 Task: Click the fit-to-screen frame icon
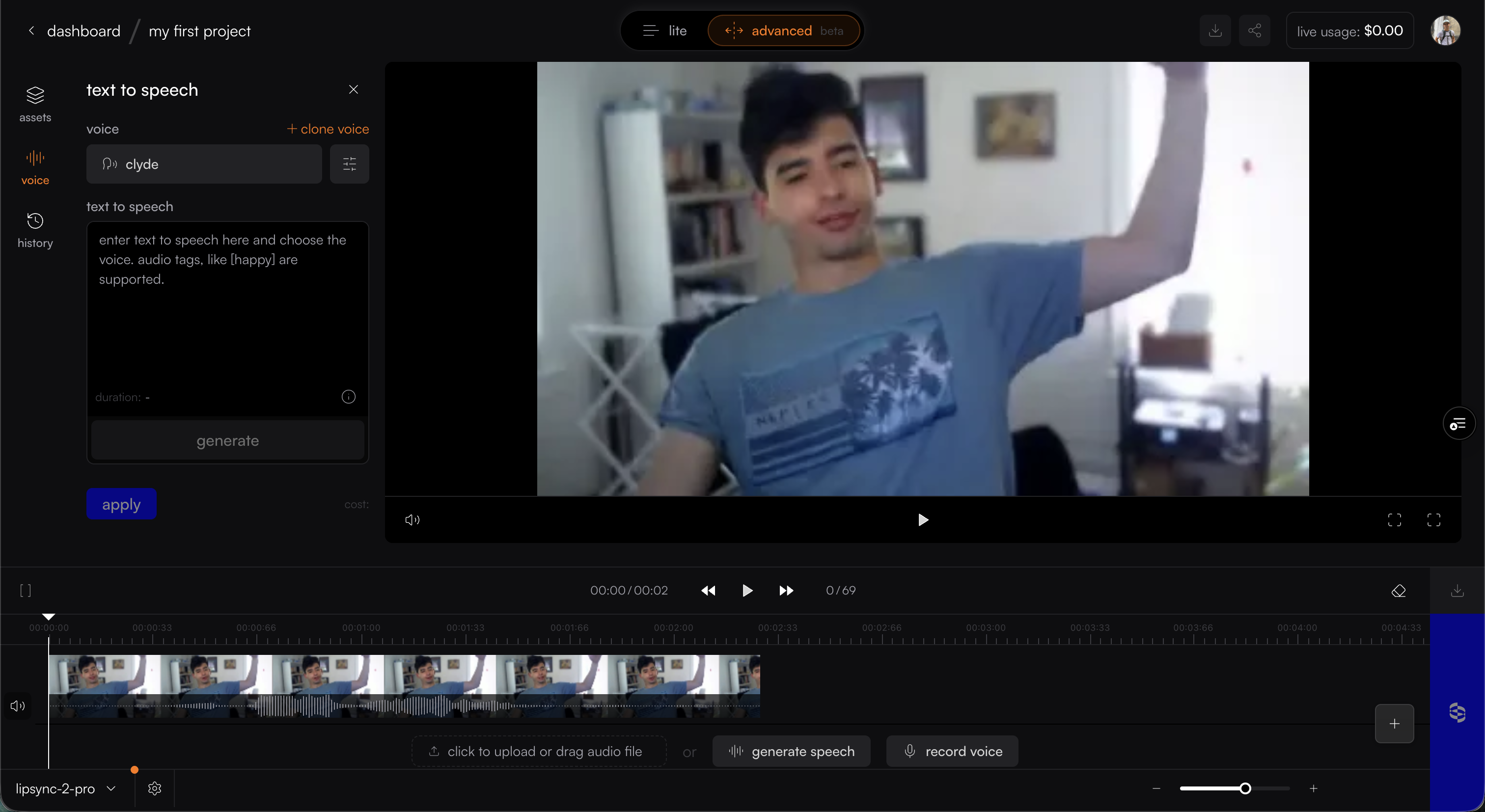(1395, 520)
